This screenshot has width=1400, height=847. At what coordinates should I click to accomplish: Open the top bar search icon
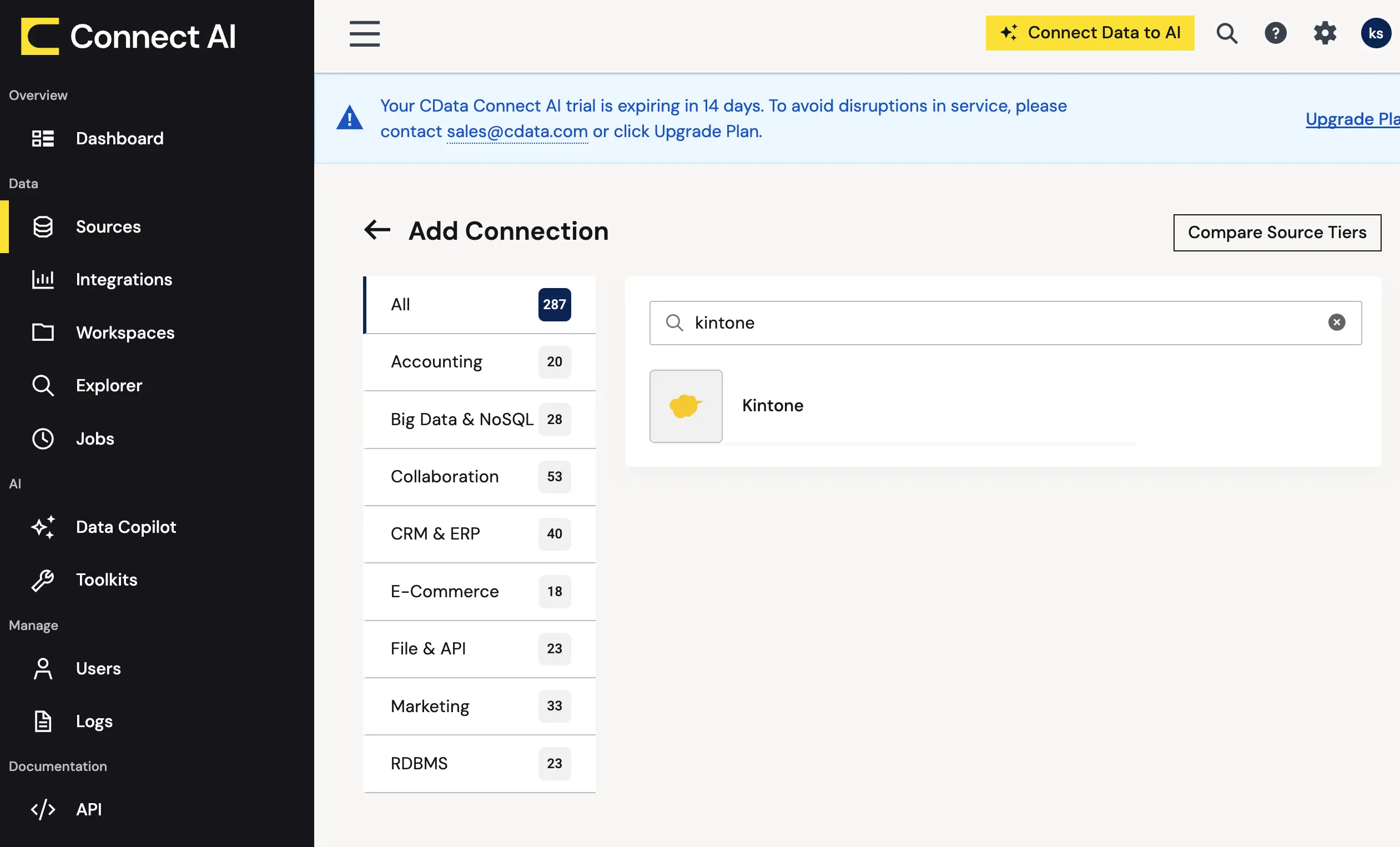[1227, 33]
